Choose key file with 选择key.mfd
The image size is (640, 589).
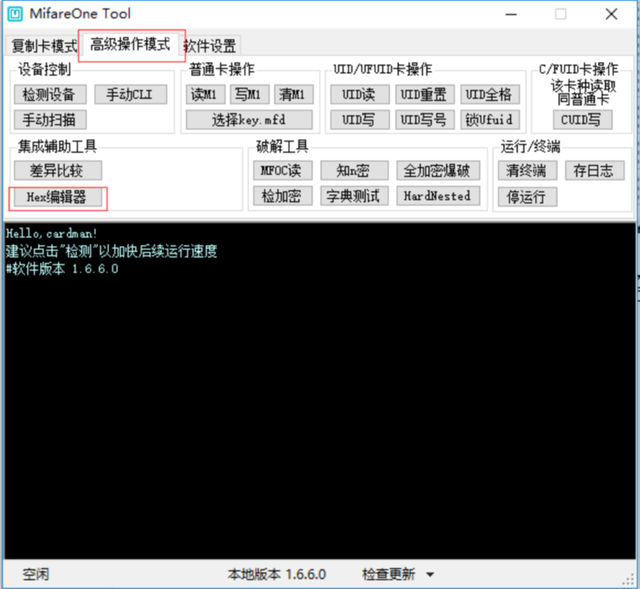point(249,120)
